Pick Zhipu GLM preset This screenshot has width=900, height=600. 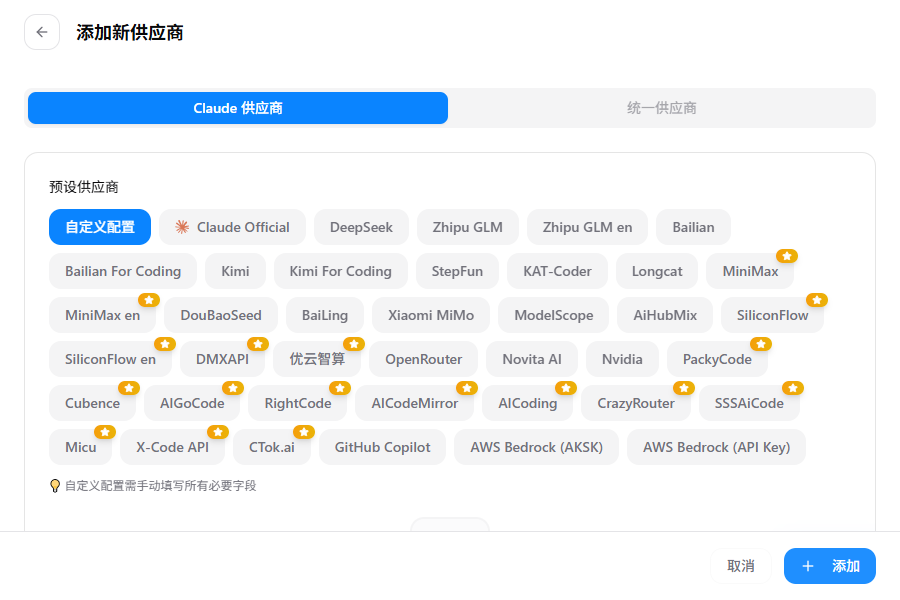tap(468, 227)
